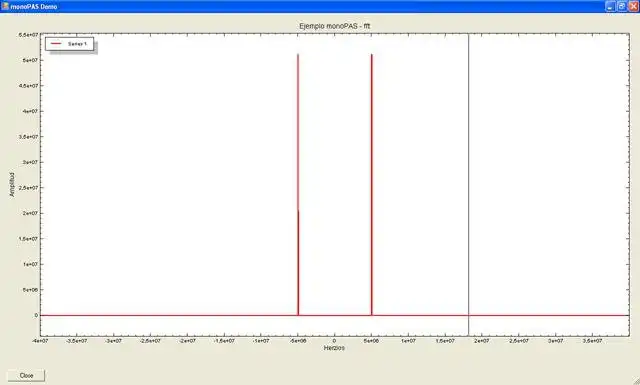Click the chart title 'Ejemplo monoPAS - fft'
This screenshot has height=385, width=640.
(x=335, y=26)
